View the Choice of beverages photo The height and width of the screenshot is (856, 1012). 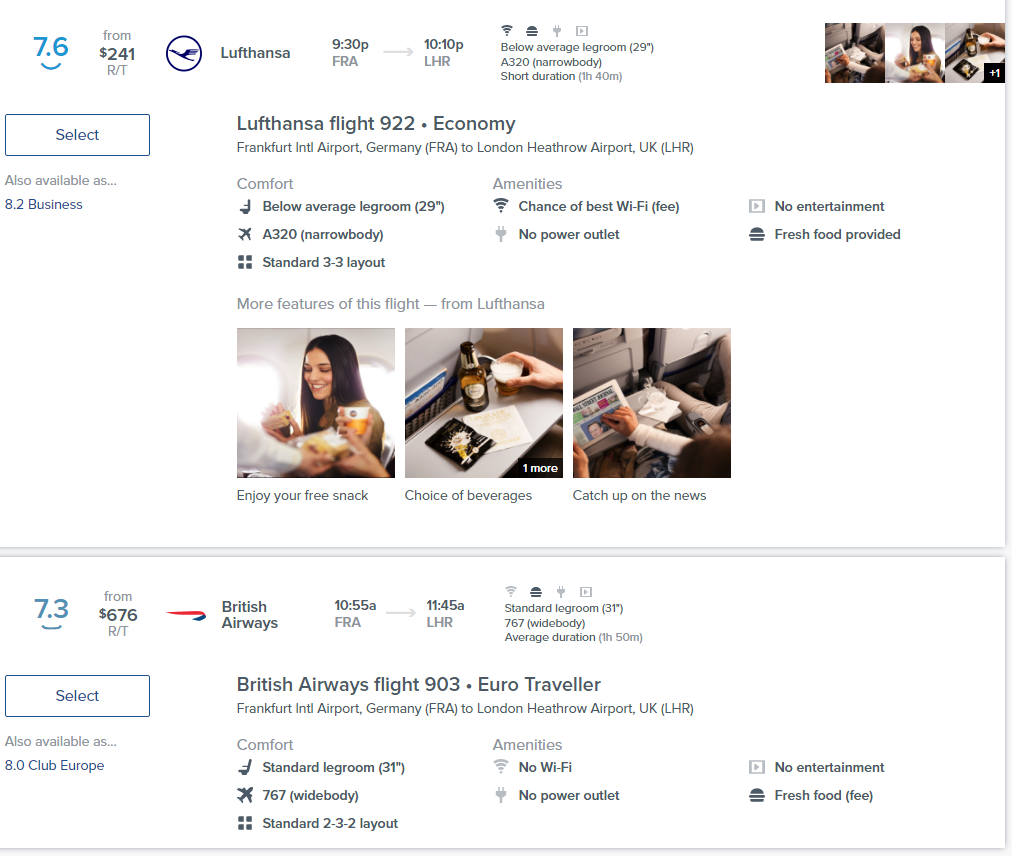tap(484, 403)
